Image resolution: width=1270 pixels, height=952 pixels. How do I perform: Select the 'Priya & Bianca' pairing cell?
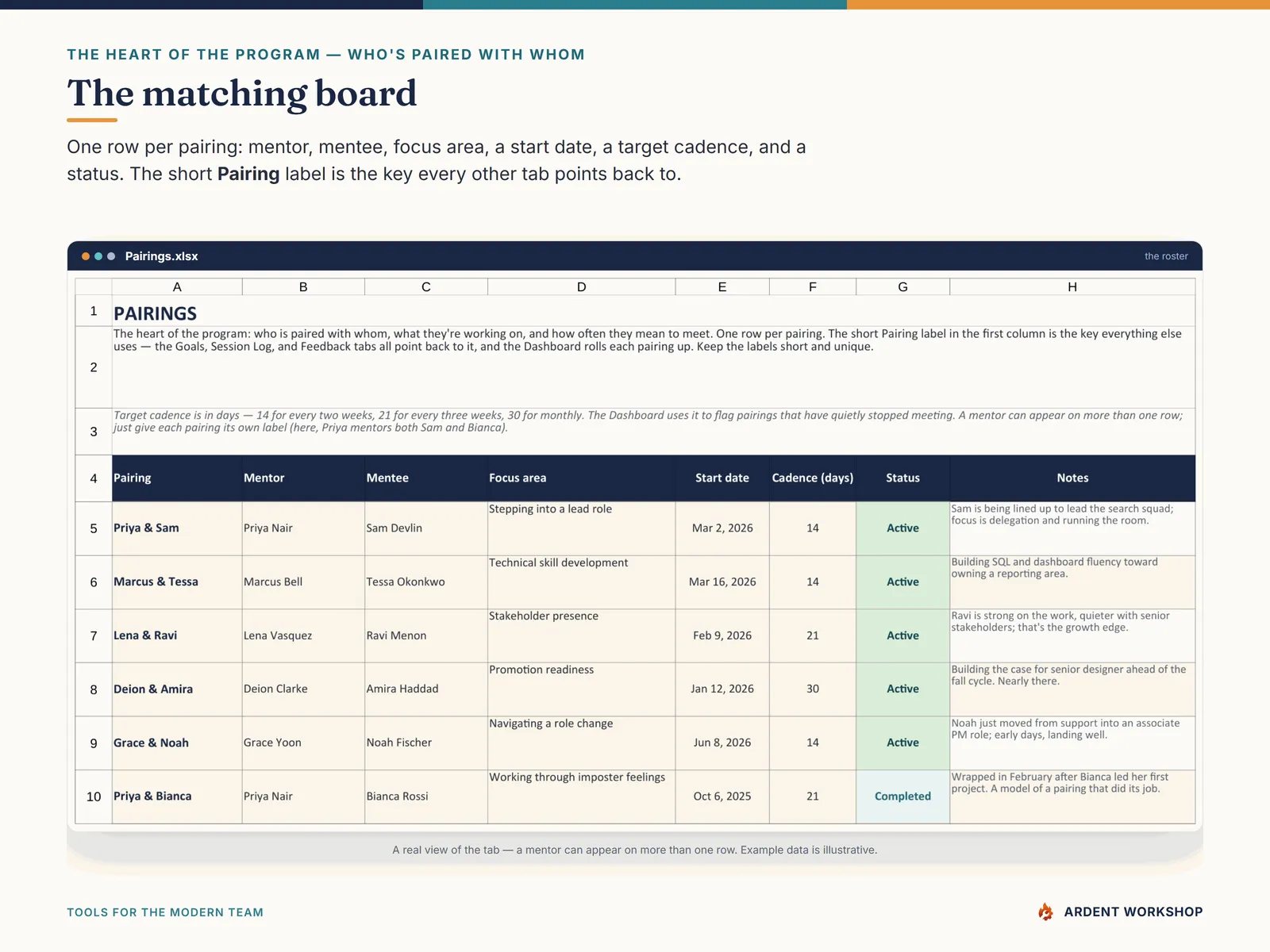pos(177,797)
